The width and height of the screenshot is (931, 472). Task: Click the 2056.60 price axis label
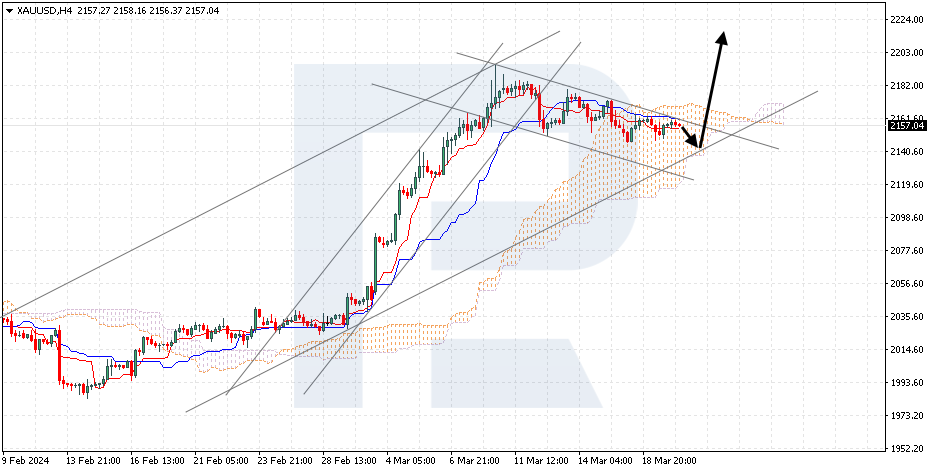pos(907,284)
